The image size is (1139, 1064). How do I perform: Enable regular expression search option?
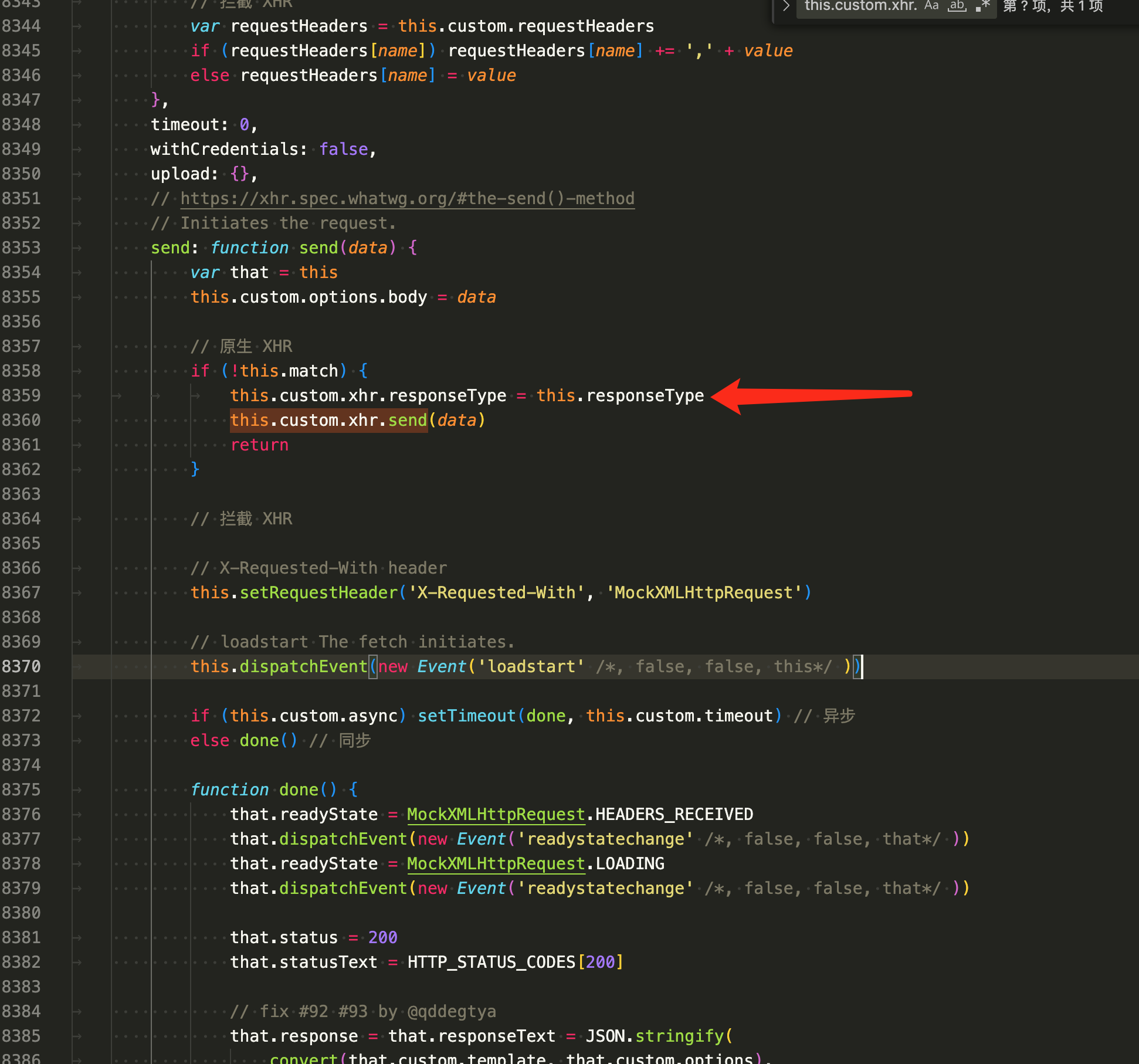[983, 6]
